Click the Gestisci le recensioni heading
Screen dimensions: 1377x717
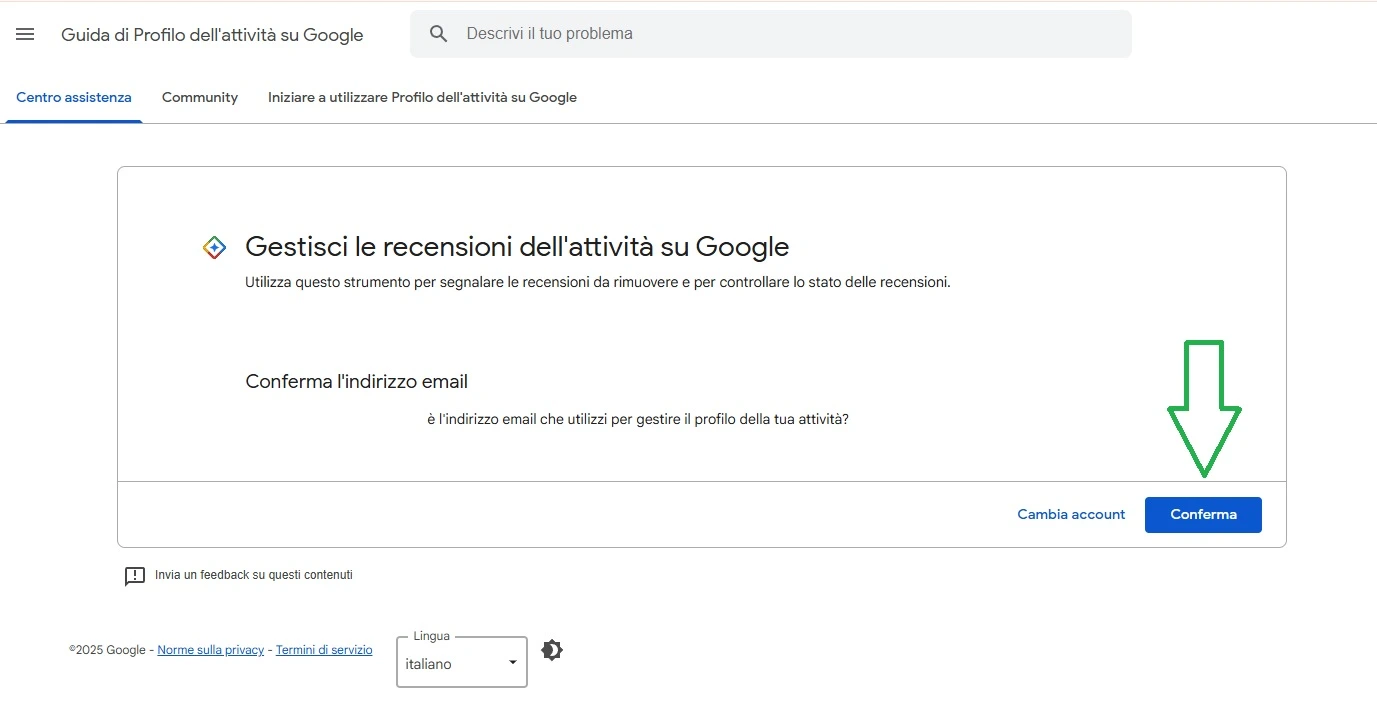517,247
